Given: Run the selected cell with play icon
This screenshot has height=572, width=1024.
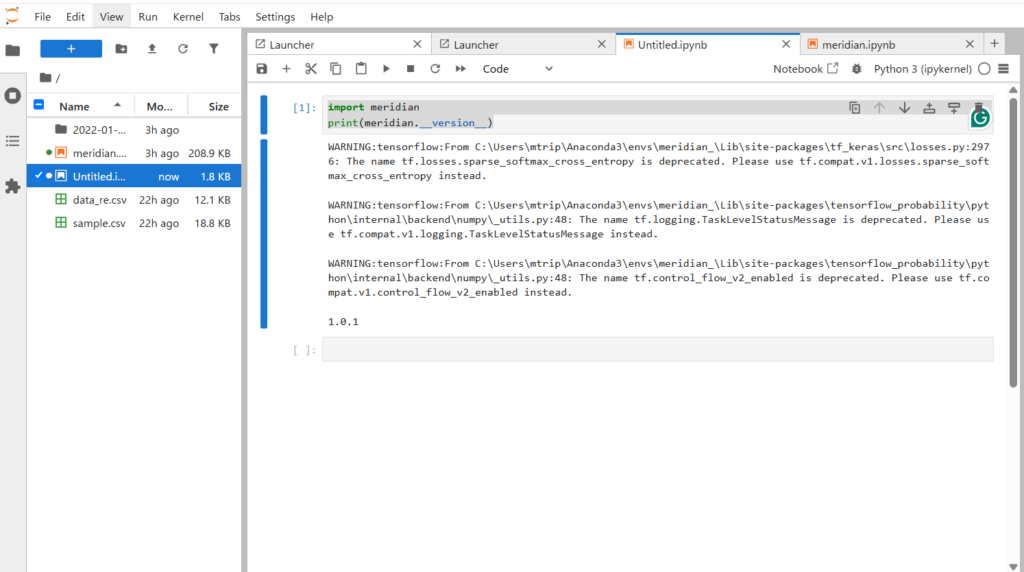Looking at the screenshot, I should pos(386,69).
